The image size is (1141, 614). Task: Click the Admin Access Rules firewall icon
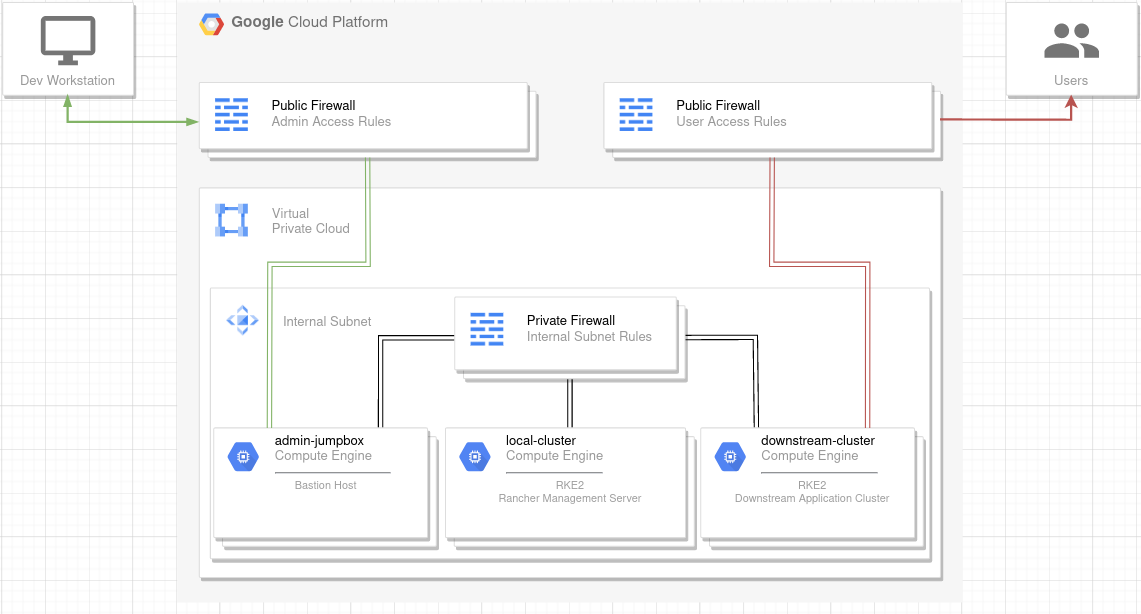(x=231, y=114)
